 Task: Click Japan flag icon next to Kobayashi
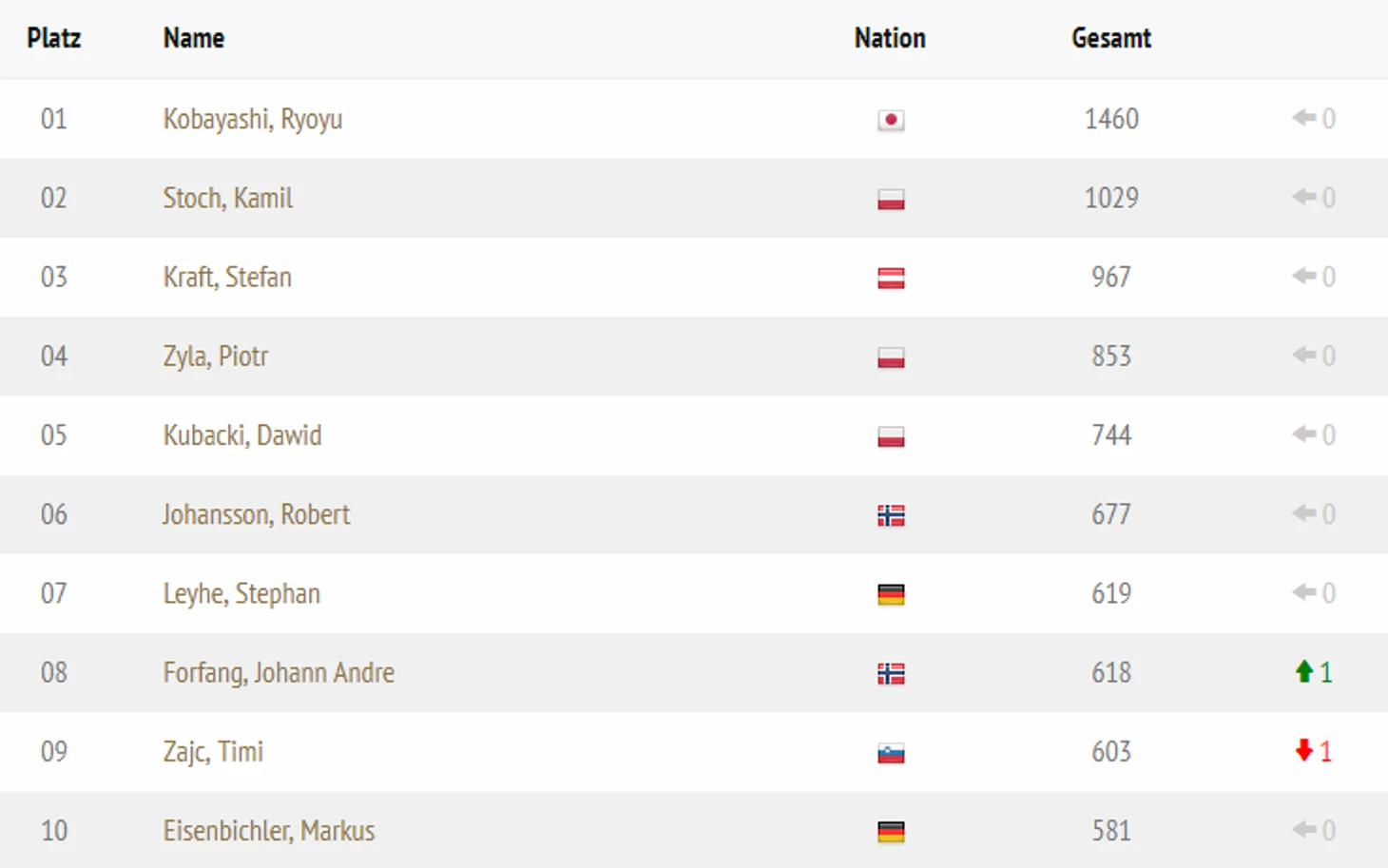[x=890, y=120]
